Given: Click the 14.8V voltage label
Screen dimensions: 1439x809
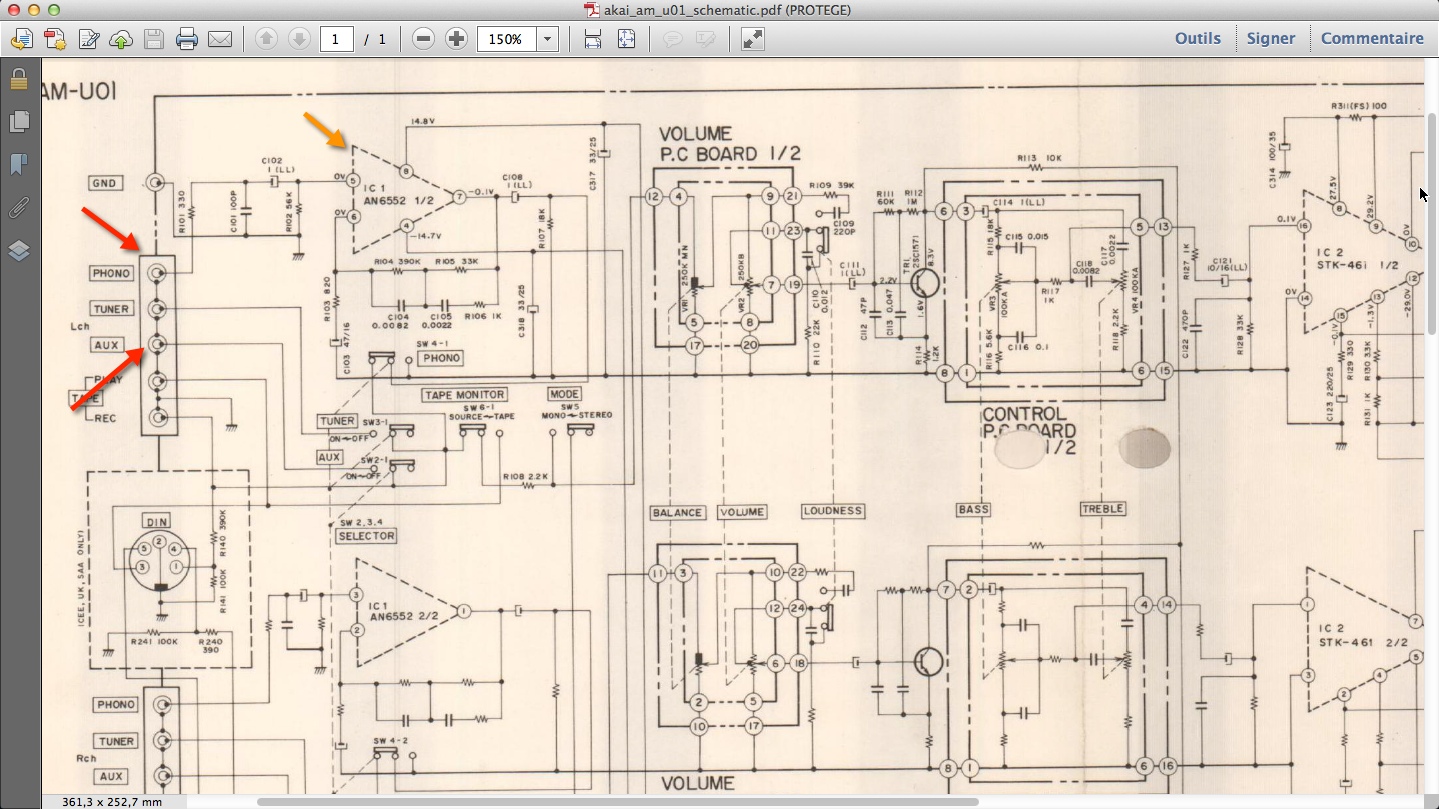Looking at the screenshot, I should [421, 123].
